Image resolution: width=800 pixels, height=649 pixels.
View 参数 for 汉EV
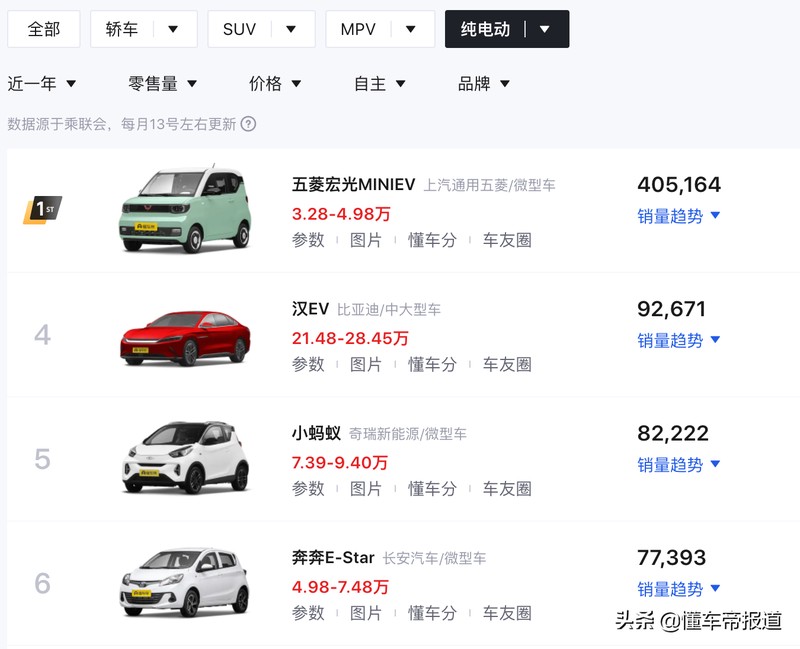coord(308,364)
